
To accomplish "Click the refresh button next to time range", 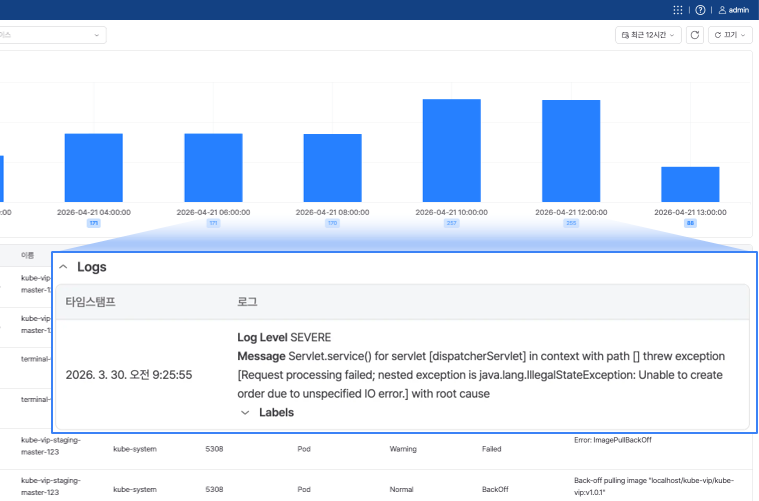I will [695, 35].
